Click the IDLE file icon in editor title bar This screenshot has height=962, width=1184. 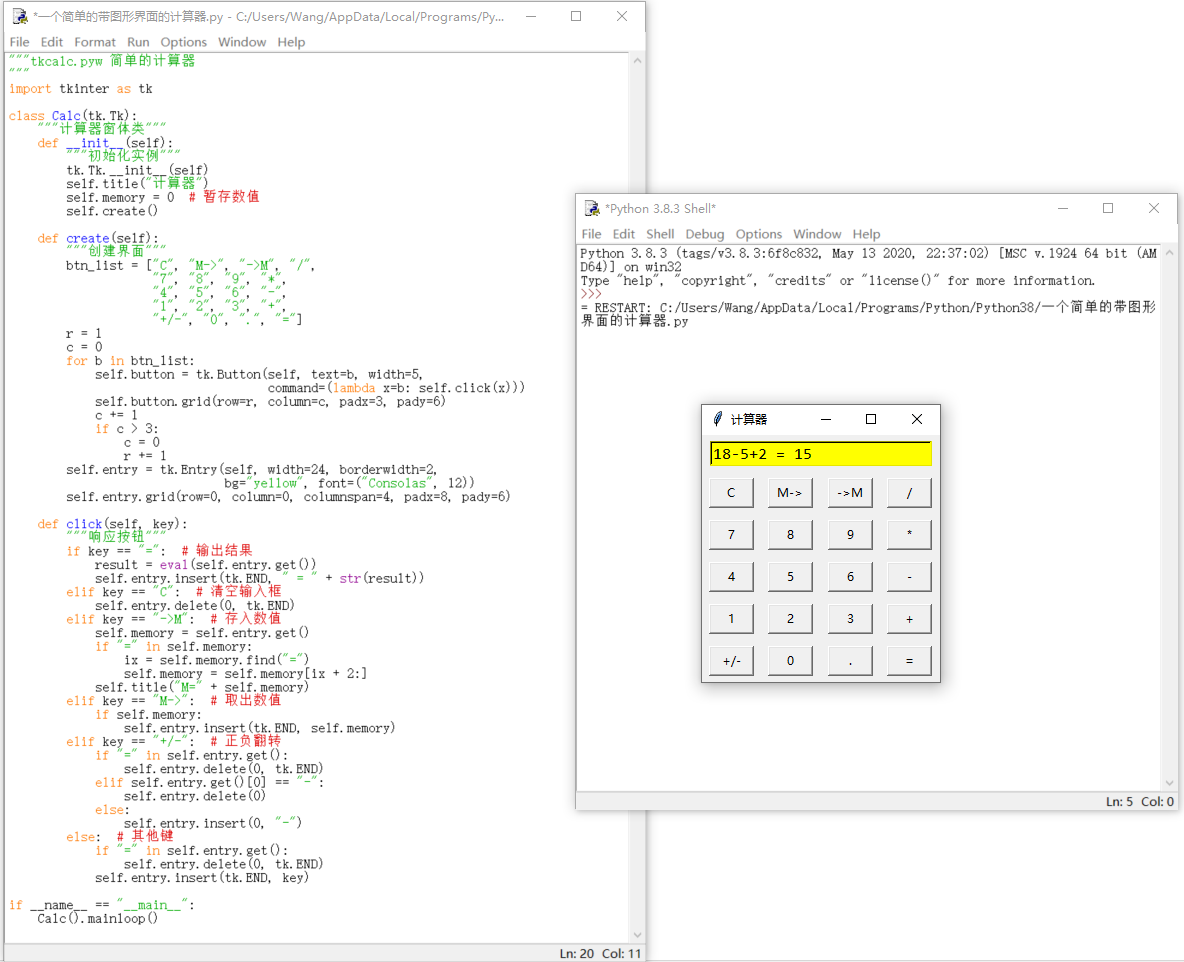pos(20,17)
